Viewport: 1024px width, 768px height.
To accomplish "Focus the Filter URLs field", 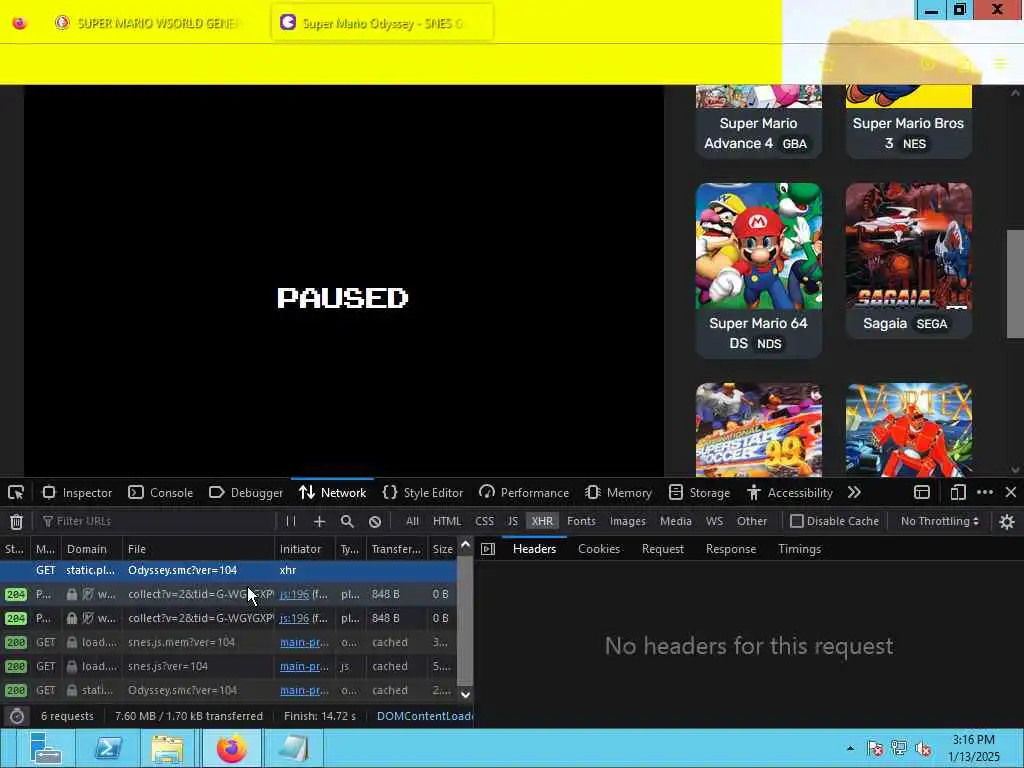I will tap(157, 521).
